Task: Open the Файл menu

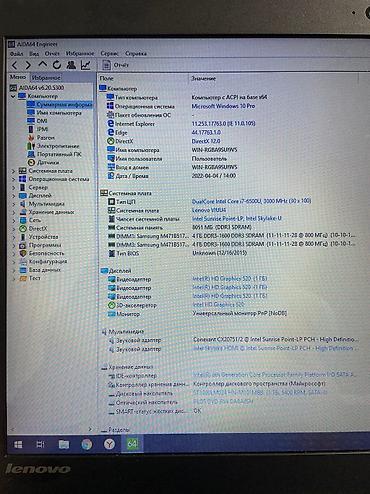Action: coord(16,53)
